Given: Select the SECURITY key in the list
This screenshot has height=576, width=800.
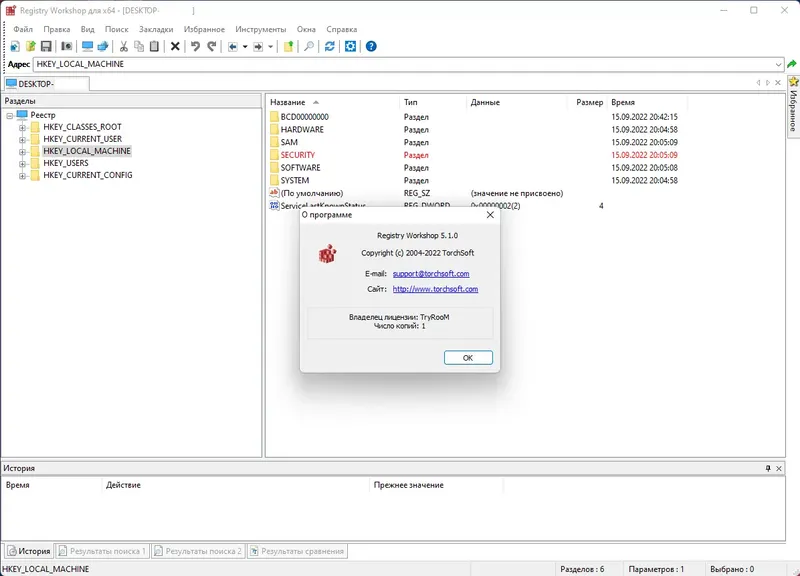Looking at the screenshot, I should click(297, 154).
